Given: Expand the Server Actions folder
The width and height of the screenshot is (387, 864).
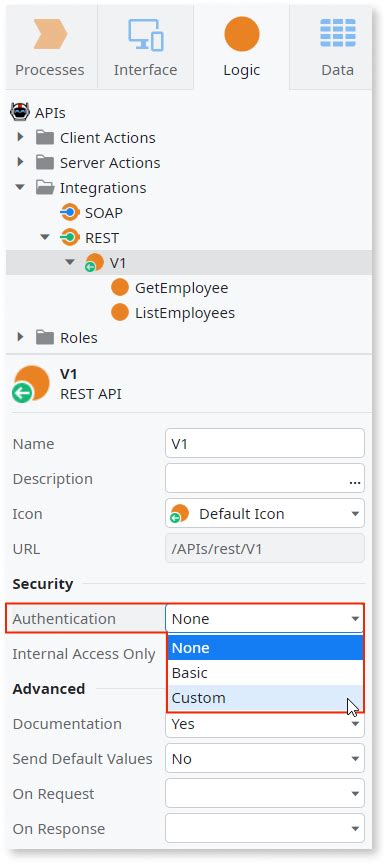Looking at the screenshot, I should (x=21, y=162).
